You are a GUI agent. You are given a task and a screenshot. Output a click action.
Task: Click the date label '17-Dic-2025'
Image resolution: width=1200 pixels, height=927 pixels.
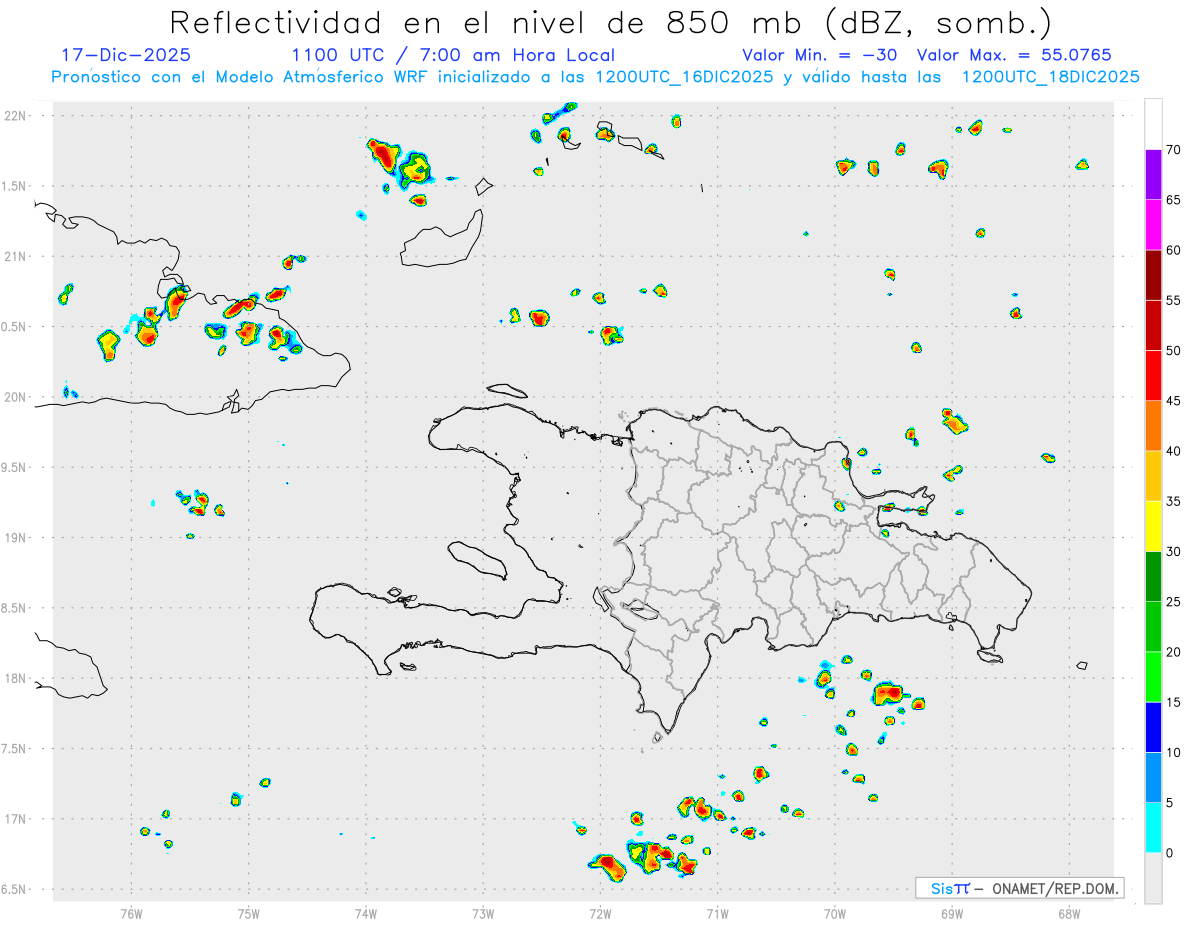pyautogui.click(x=126, y=55)
